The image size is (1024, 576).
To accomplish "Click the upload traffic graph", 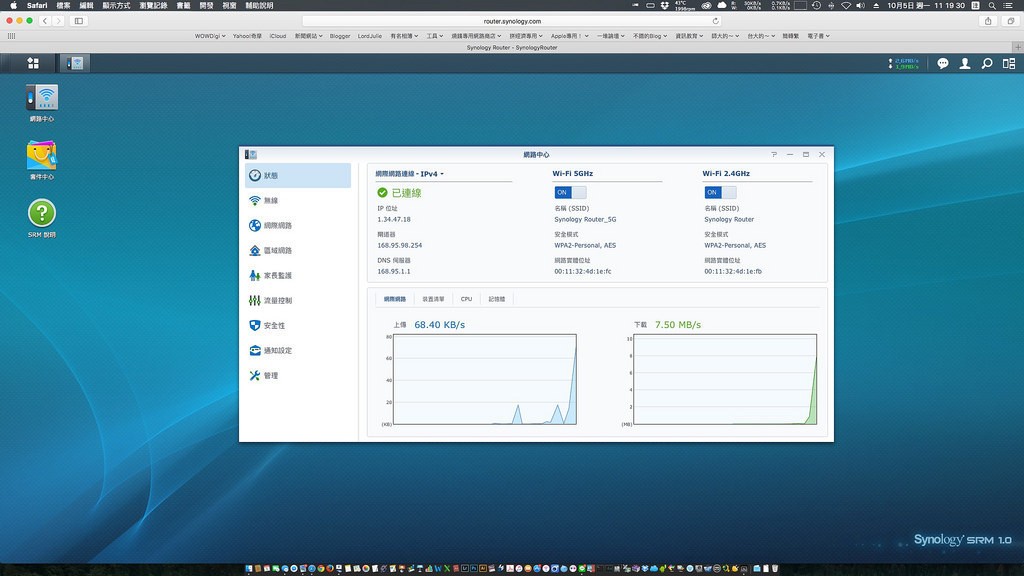I will point(485,379).
